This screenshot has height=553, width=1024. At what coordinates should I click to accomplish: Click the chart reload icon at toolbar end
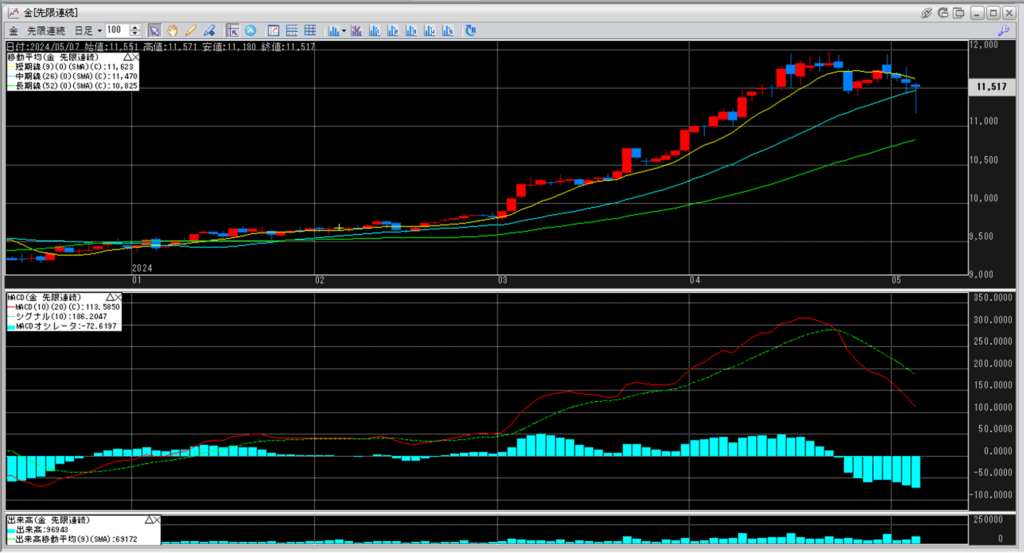(471, 30)
